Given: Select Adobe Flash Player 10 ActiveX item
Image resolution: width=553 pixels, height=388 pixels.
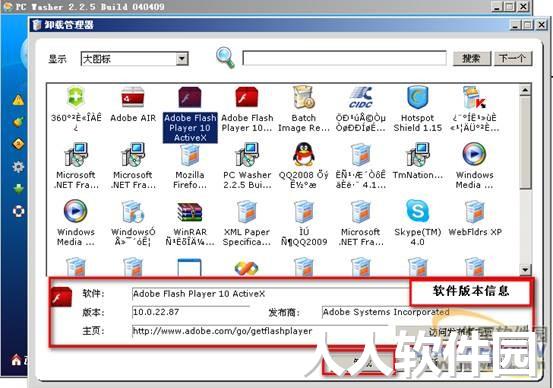Looking at the screenshot, I should click(x=190, y=115).
